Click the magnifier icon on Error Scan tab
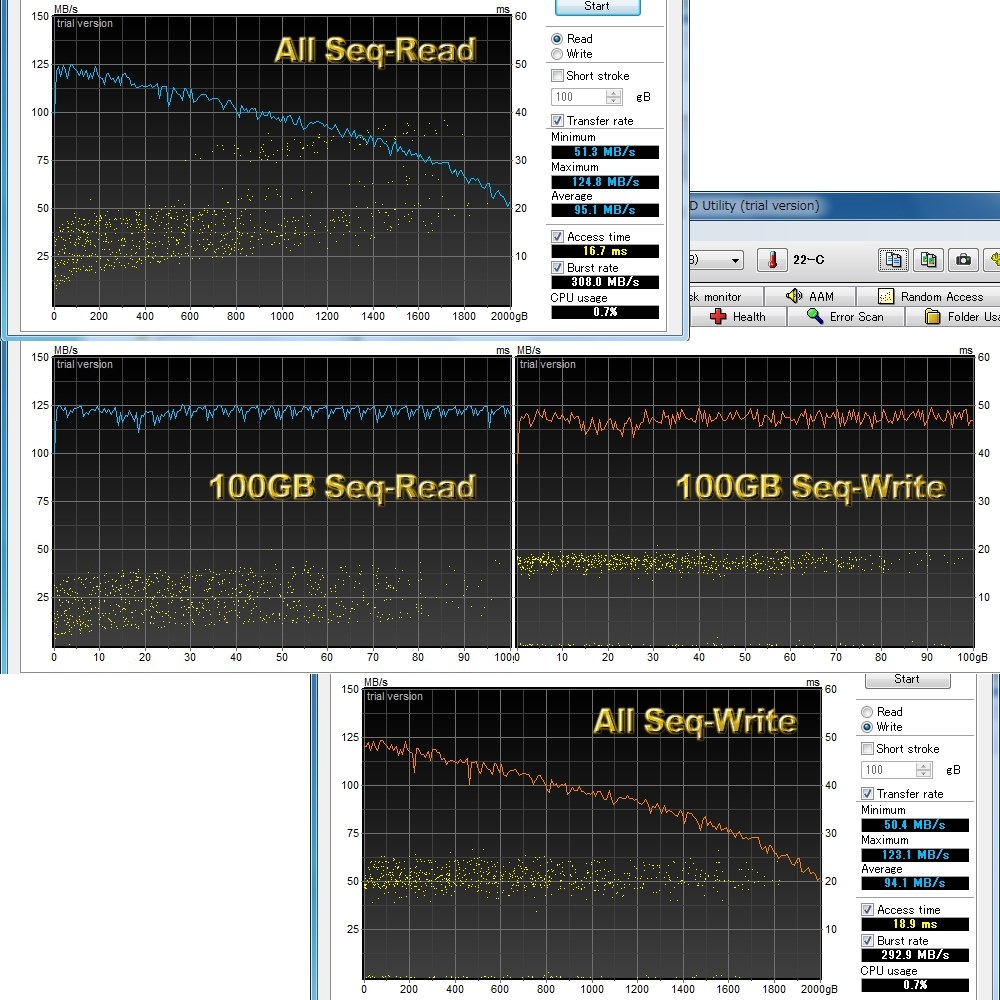Viewport: 1000px width, 1000px height. click(x=812, y=316)
